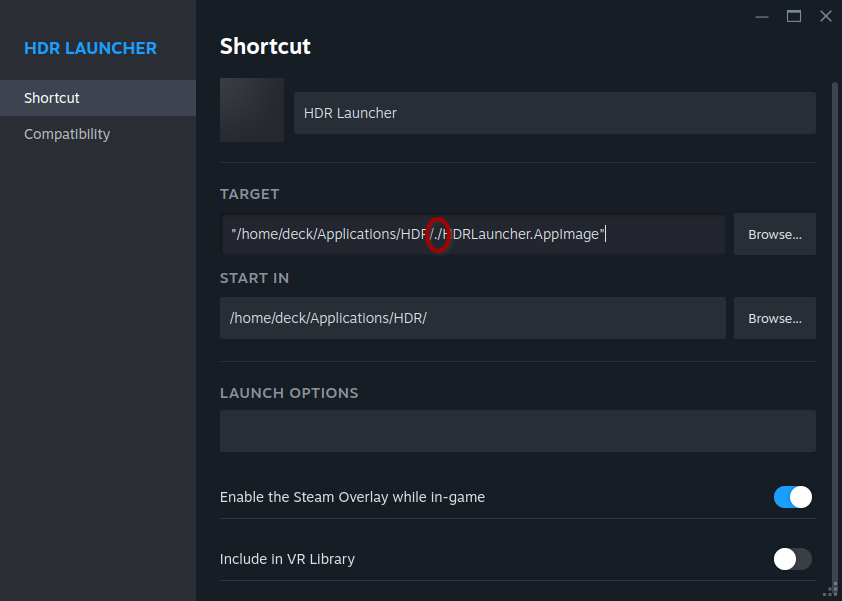Browse for the Start In folder
This screenshot has width=842, height=601.
[775, 318]
